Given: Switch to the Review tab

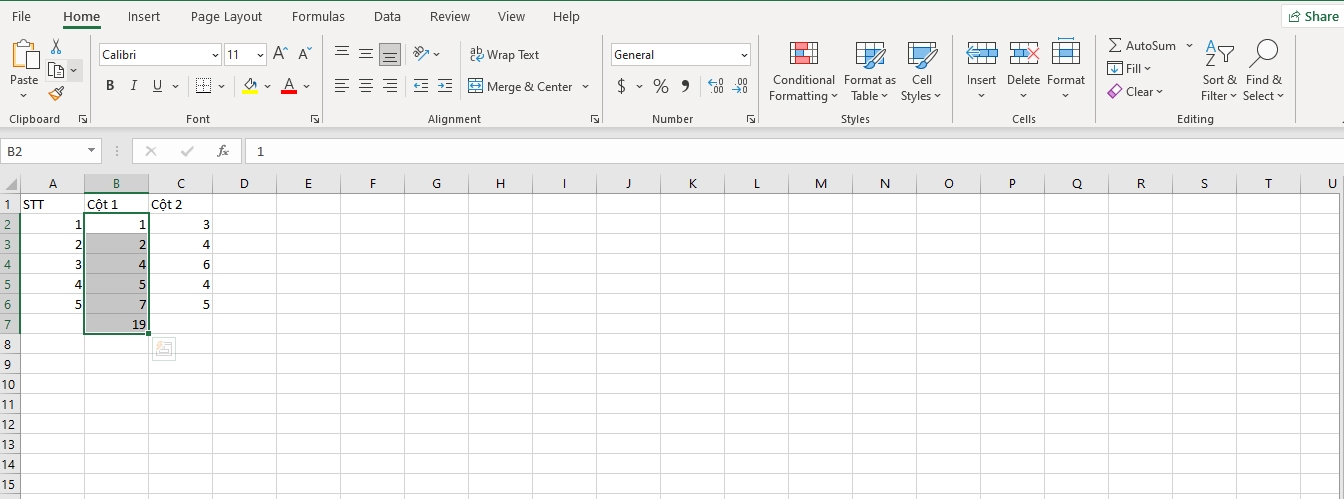Looking at the screenshot, I should click(x=450, y=16).
